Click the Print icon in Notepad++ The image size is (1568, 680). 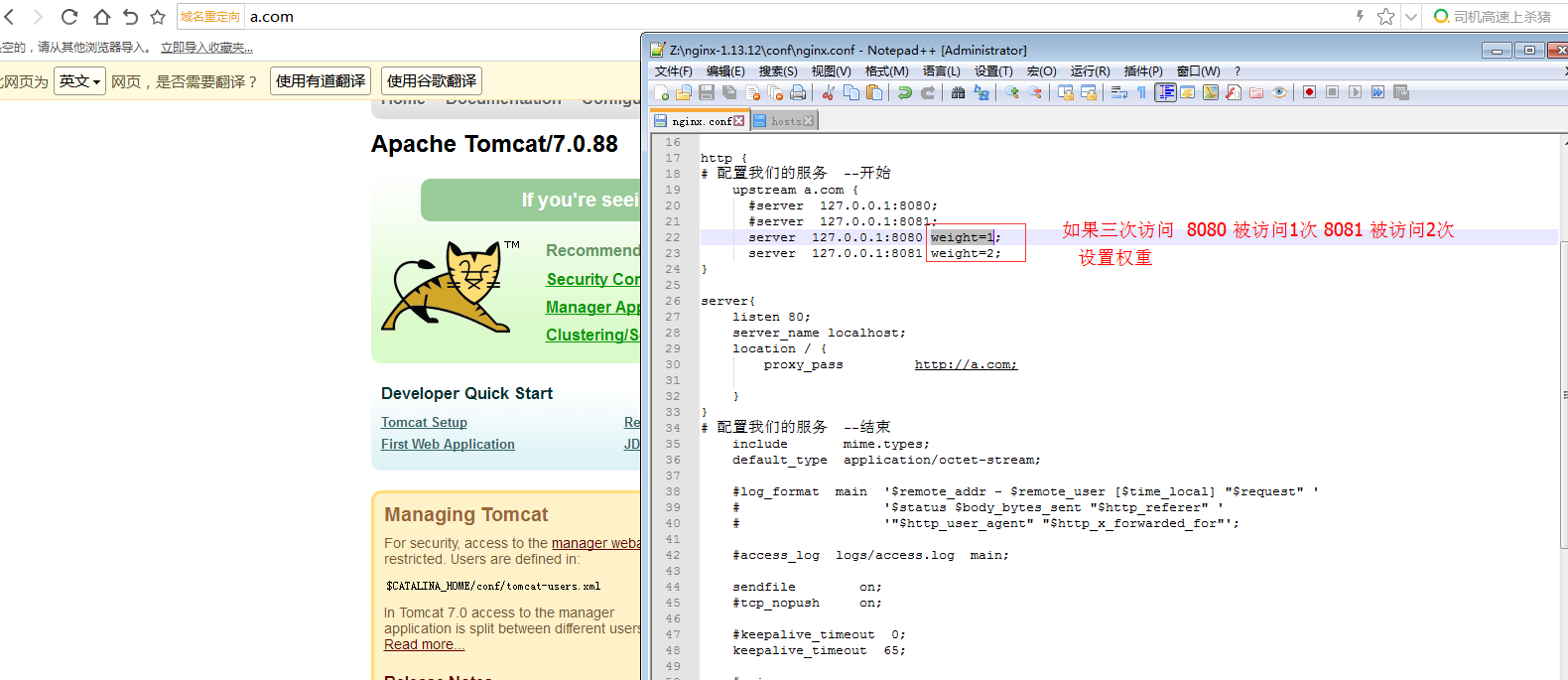click(x=798, y=92)
